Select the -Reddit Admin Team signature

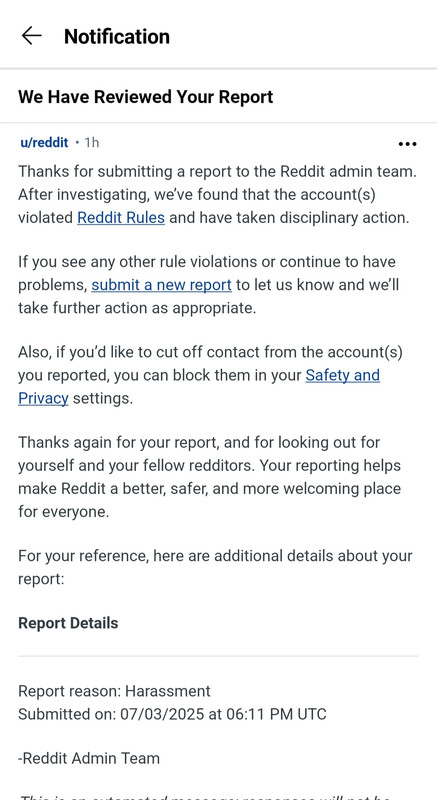(89, 758)
